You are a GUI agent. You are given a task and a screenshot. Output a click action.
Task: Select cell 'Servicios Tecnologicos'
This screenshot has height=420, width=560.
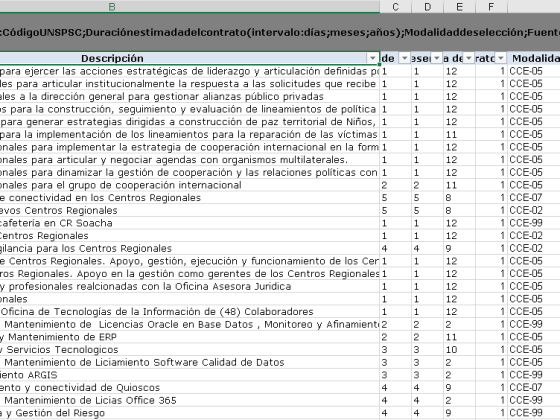point(190,350)
